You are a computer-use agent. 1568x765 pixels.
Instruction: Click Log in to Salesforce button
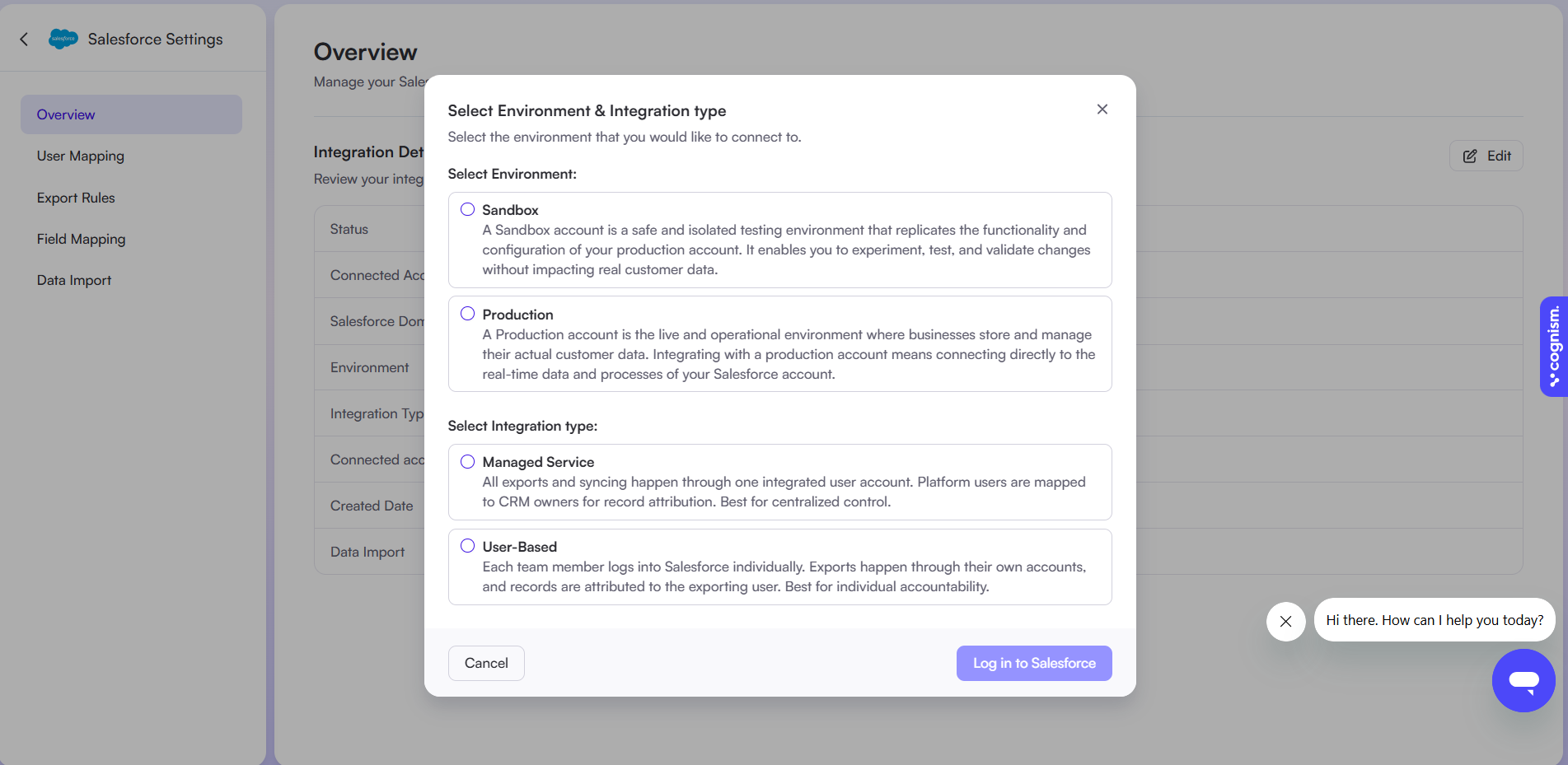click(1034, 663)
